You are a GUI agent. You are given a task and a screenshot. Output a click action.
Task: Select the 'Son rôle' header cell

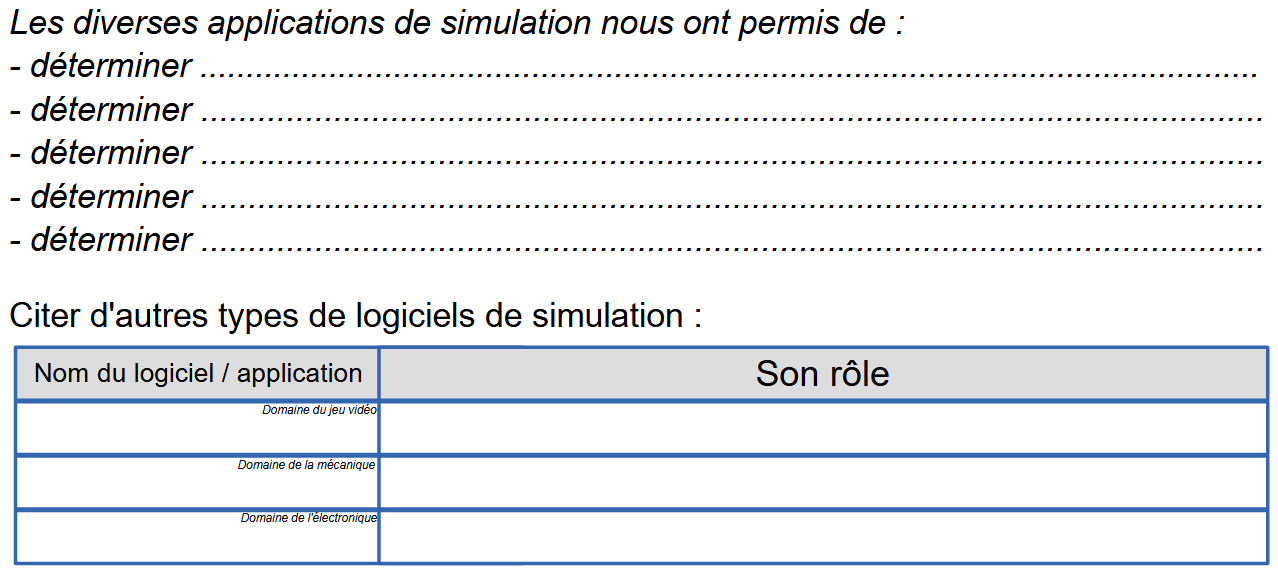[x=823, y=374]
